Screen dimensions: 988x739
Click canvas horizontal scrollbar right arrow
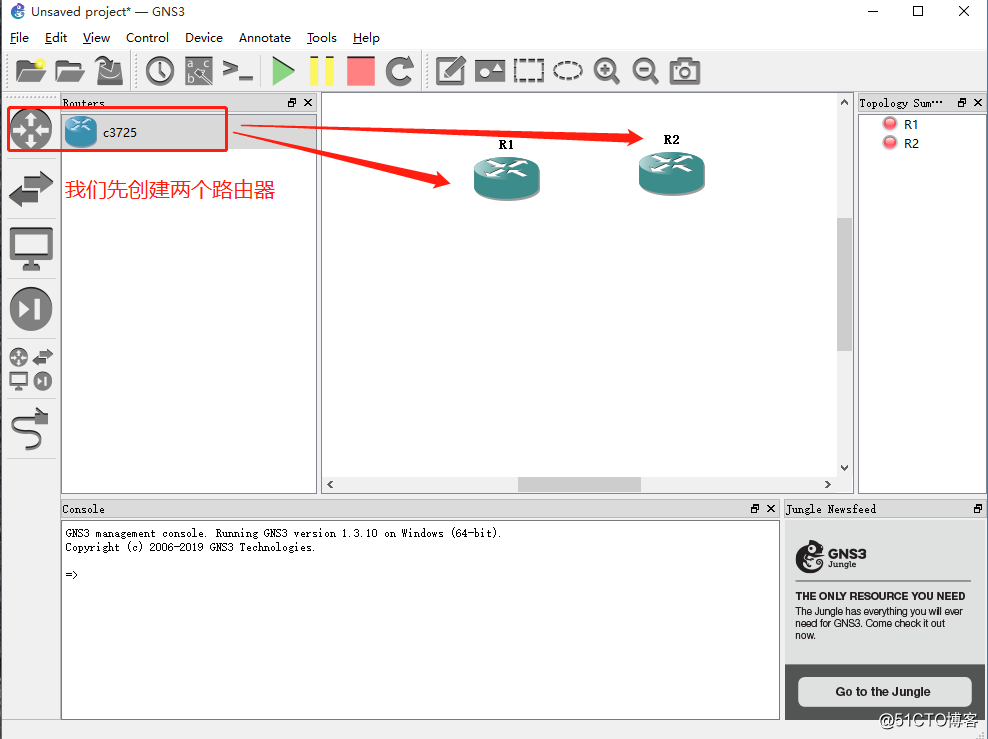click(x=828, y=484)
